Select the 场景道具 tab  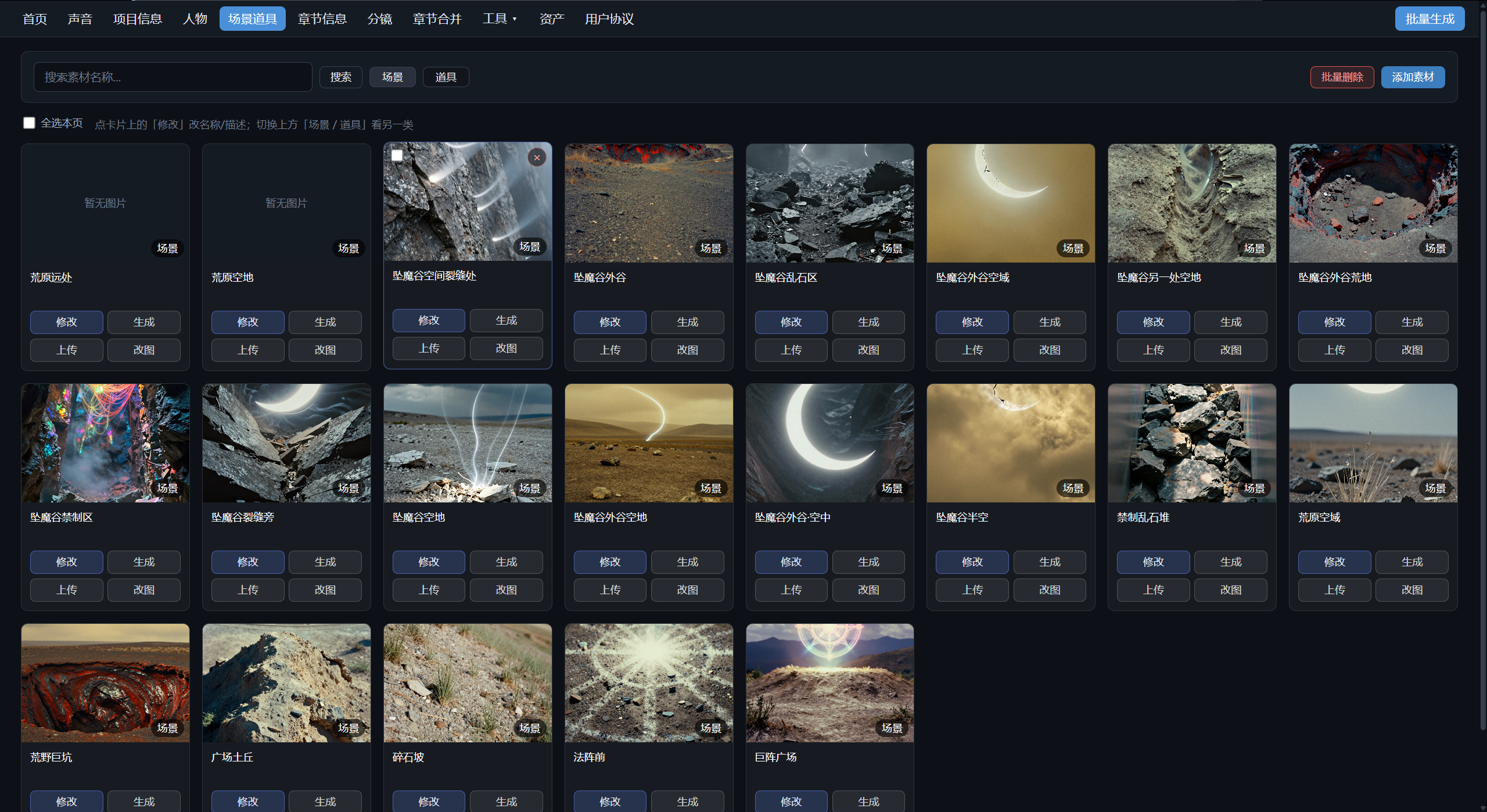coord(253,19)
